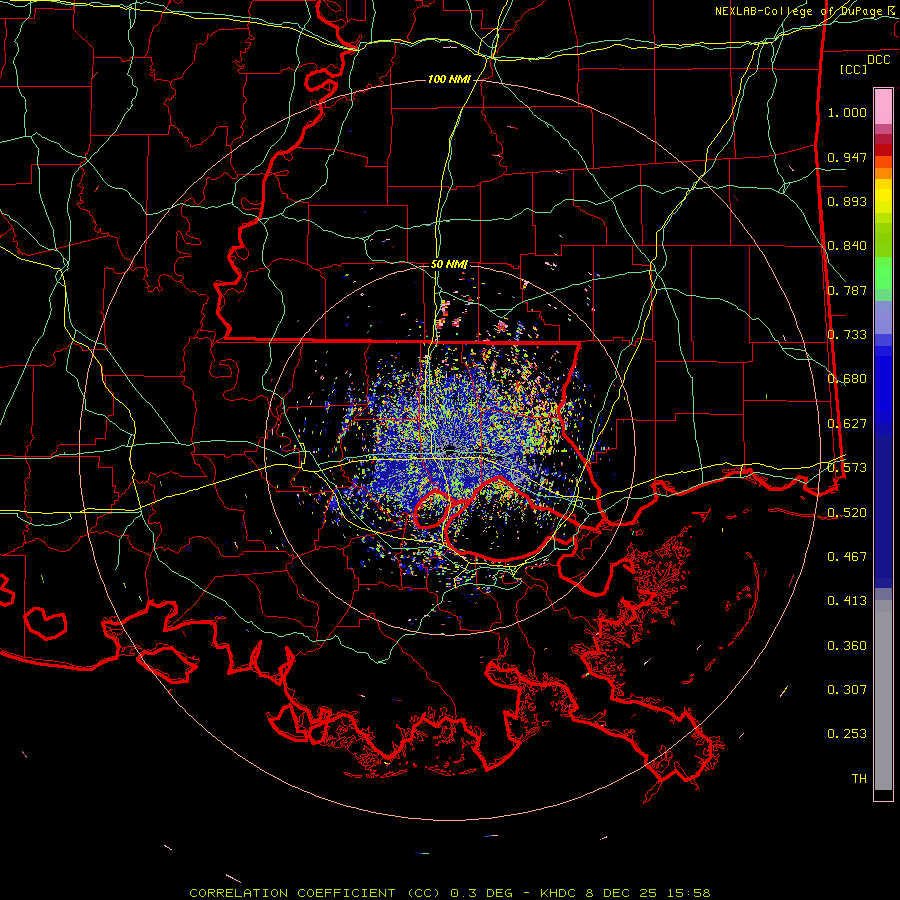Click the 15:58 timestamp in the caption
The height and width of the screenshot is (900, 900).
pos(691,893)
